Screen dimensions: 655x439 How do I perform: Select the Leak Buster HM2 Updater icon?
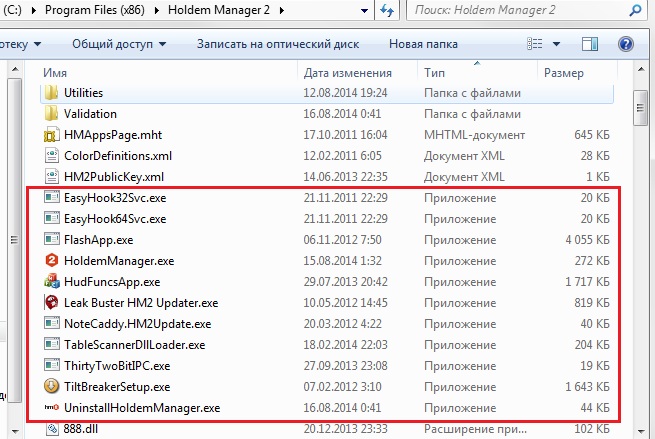[51, 302]
